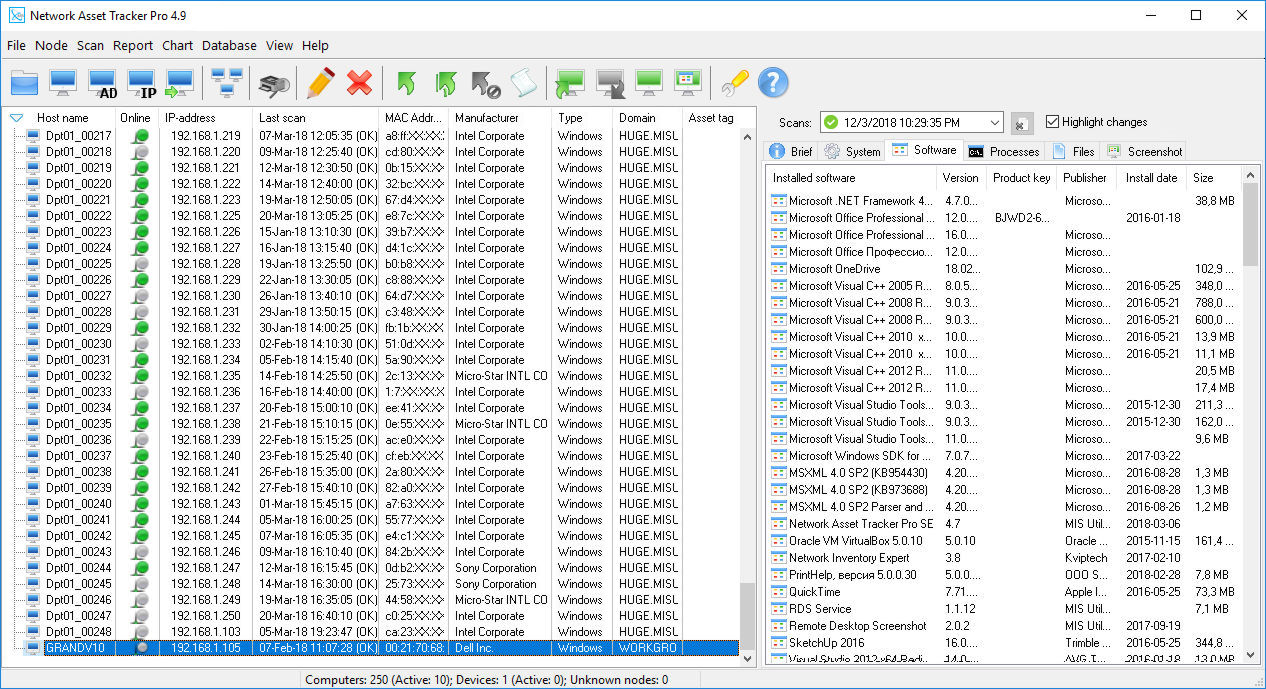Open settings via the yellow wrench icon
The width and height of the screenshot is (1266, 689).
click(735, 83)
